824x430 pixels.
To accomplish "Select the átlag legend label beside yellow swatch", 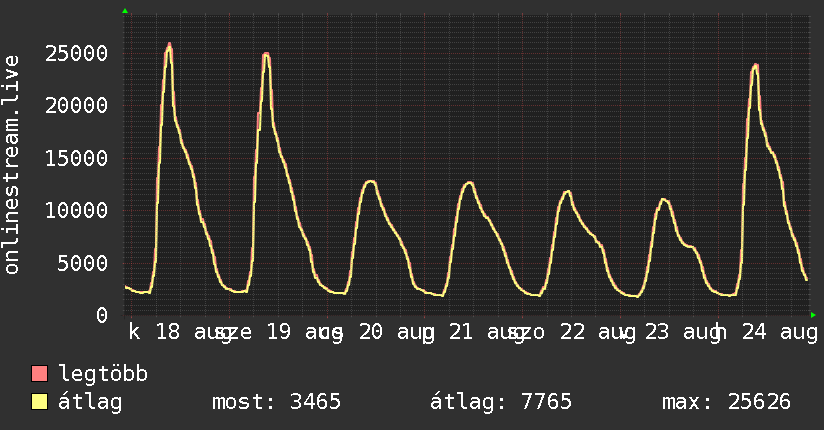I will click(90, 402).
